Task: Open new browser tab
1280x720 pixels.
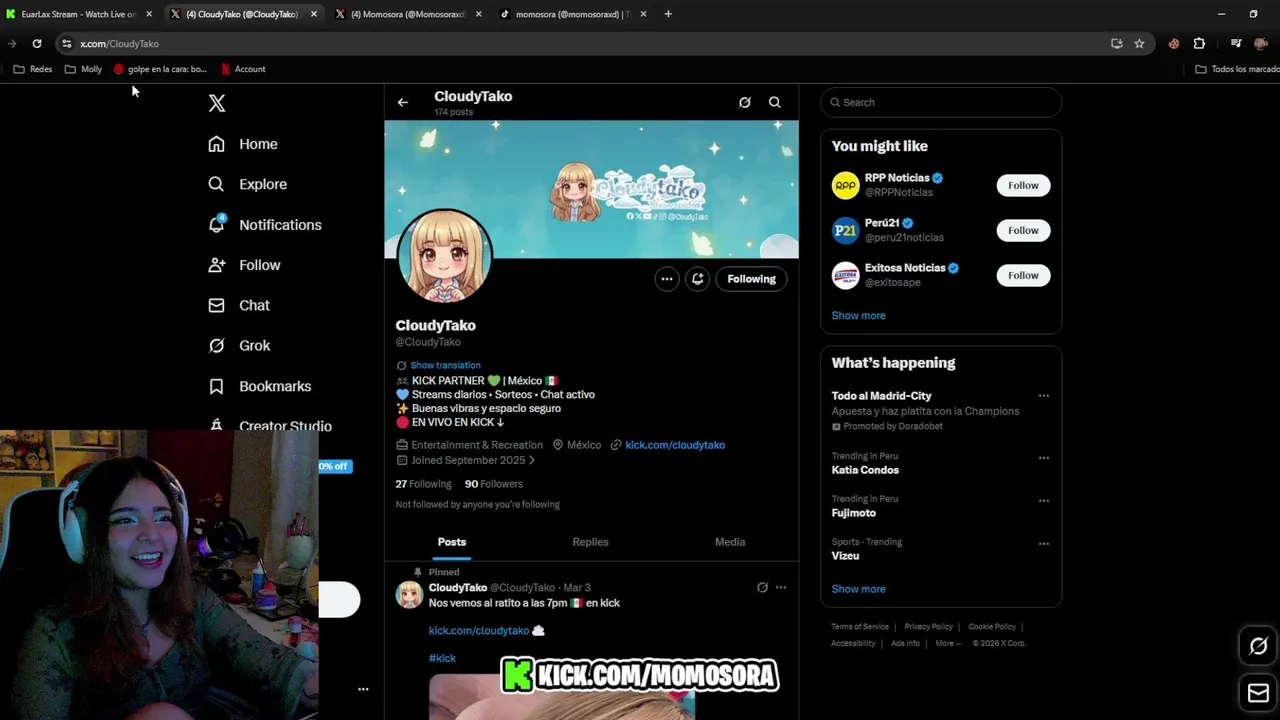Action: pos(668,14)
